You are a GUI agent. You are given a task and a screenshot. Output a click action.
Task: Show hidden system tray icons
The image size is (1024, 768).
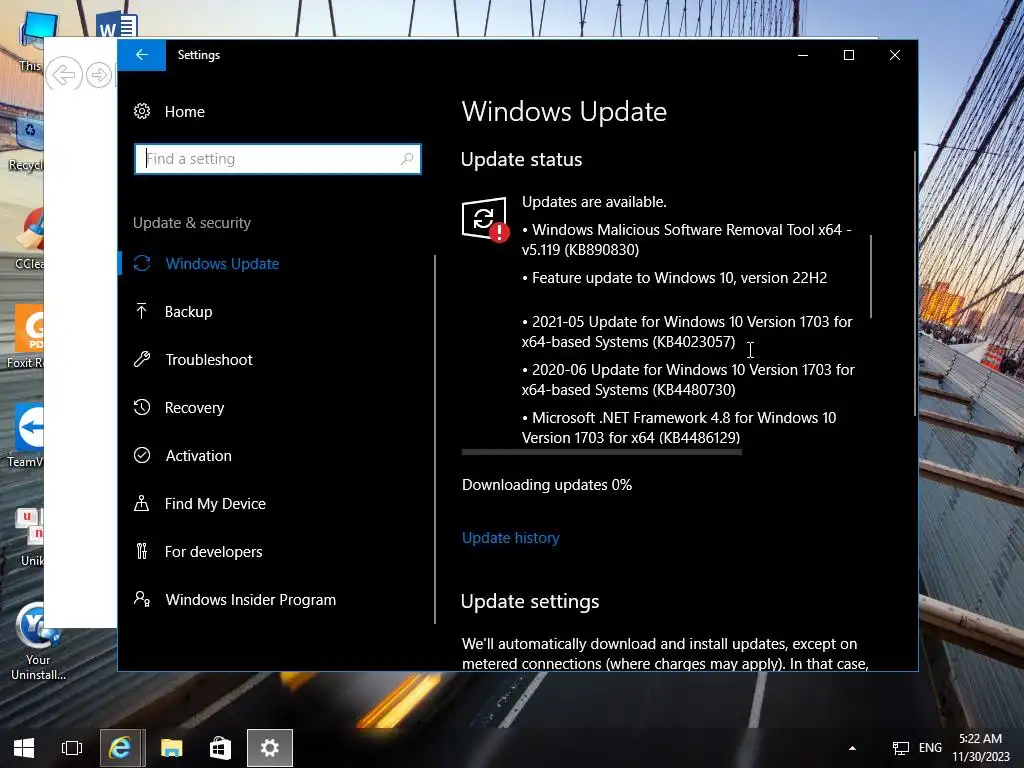click(852, 748)
